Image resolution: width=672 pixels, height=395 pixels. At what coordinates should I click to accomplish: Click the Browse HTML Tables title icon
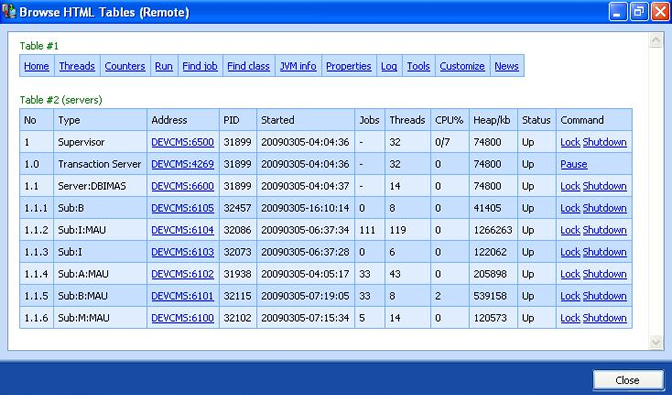[9, 12]
